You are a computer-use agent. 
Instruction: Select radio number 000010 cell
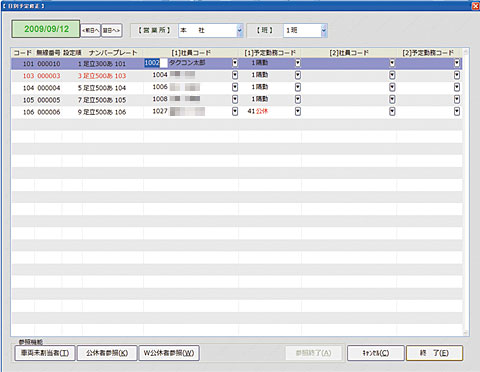49,64
